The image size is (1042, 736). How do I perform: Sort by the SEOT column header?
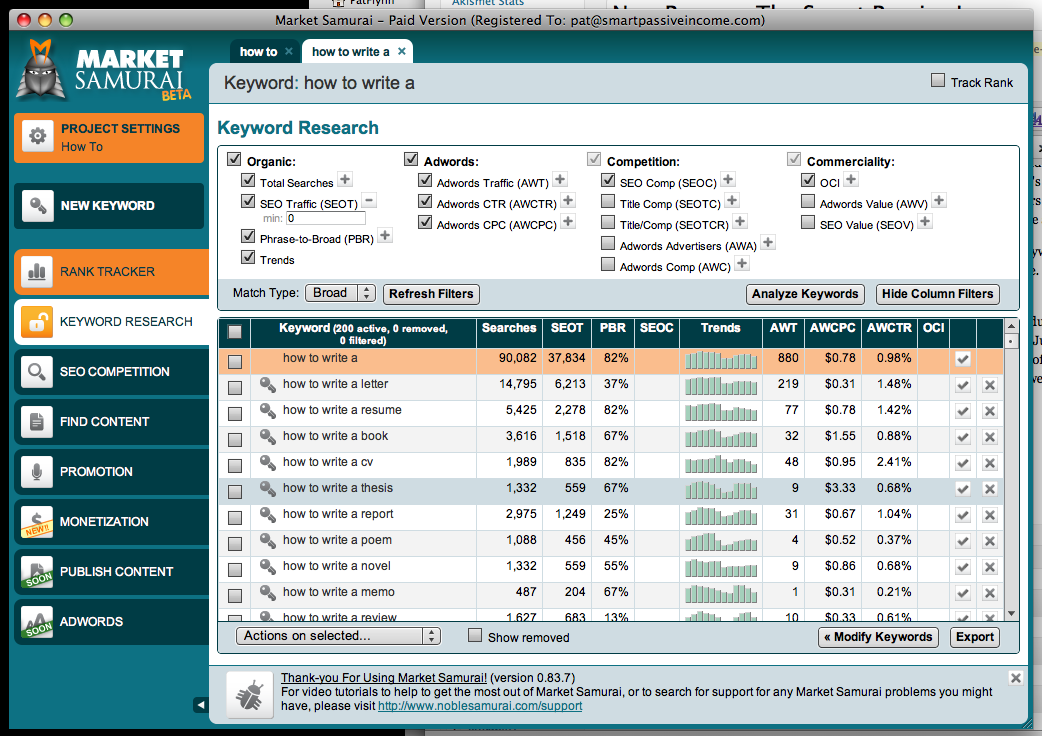coord(567,328)
